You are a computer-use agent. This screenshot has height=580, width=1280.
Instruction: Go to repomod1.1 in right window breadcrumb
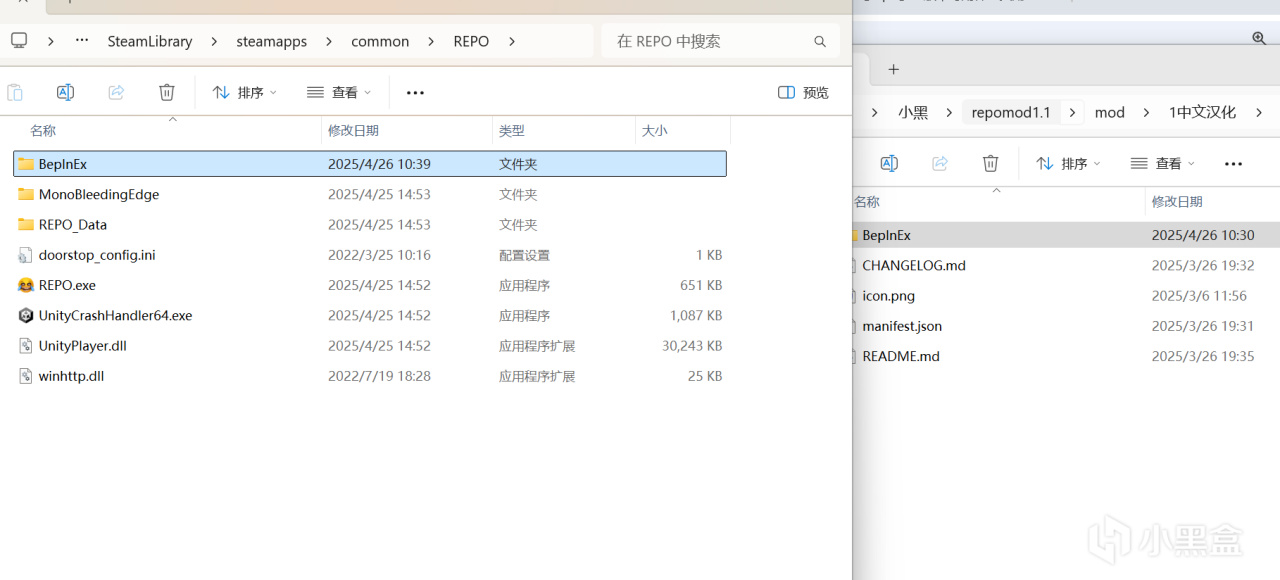pos(1011,112)
